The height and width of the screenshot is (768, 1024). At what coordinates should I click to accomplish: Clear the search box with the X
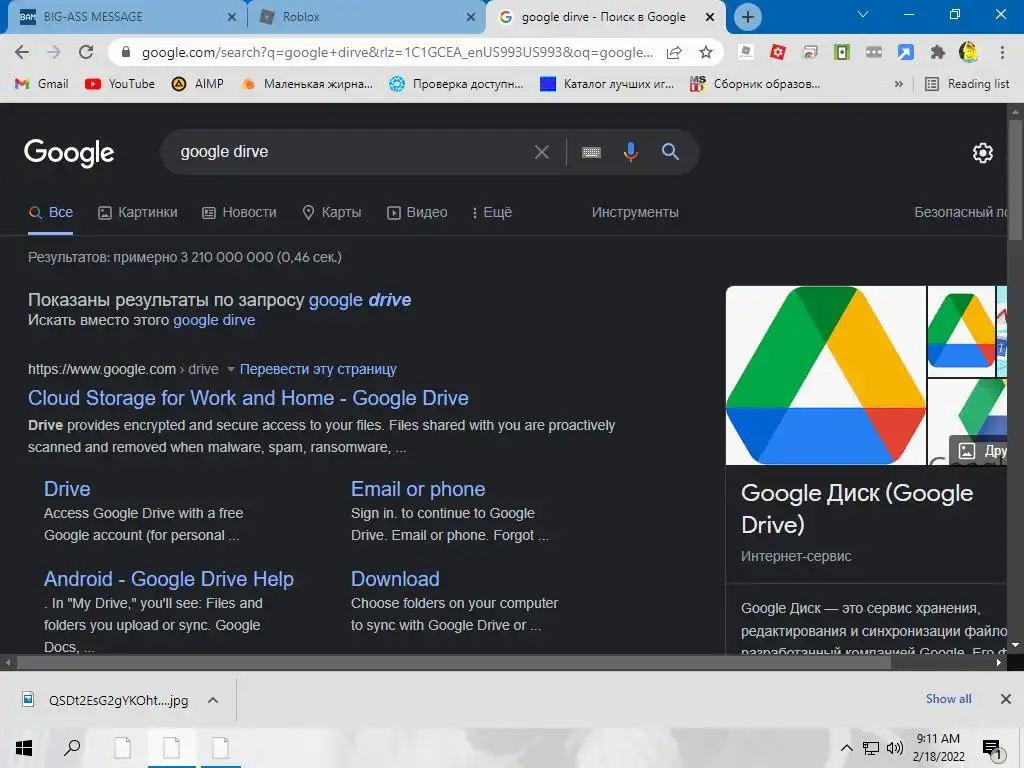541,152
